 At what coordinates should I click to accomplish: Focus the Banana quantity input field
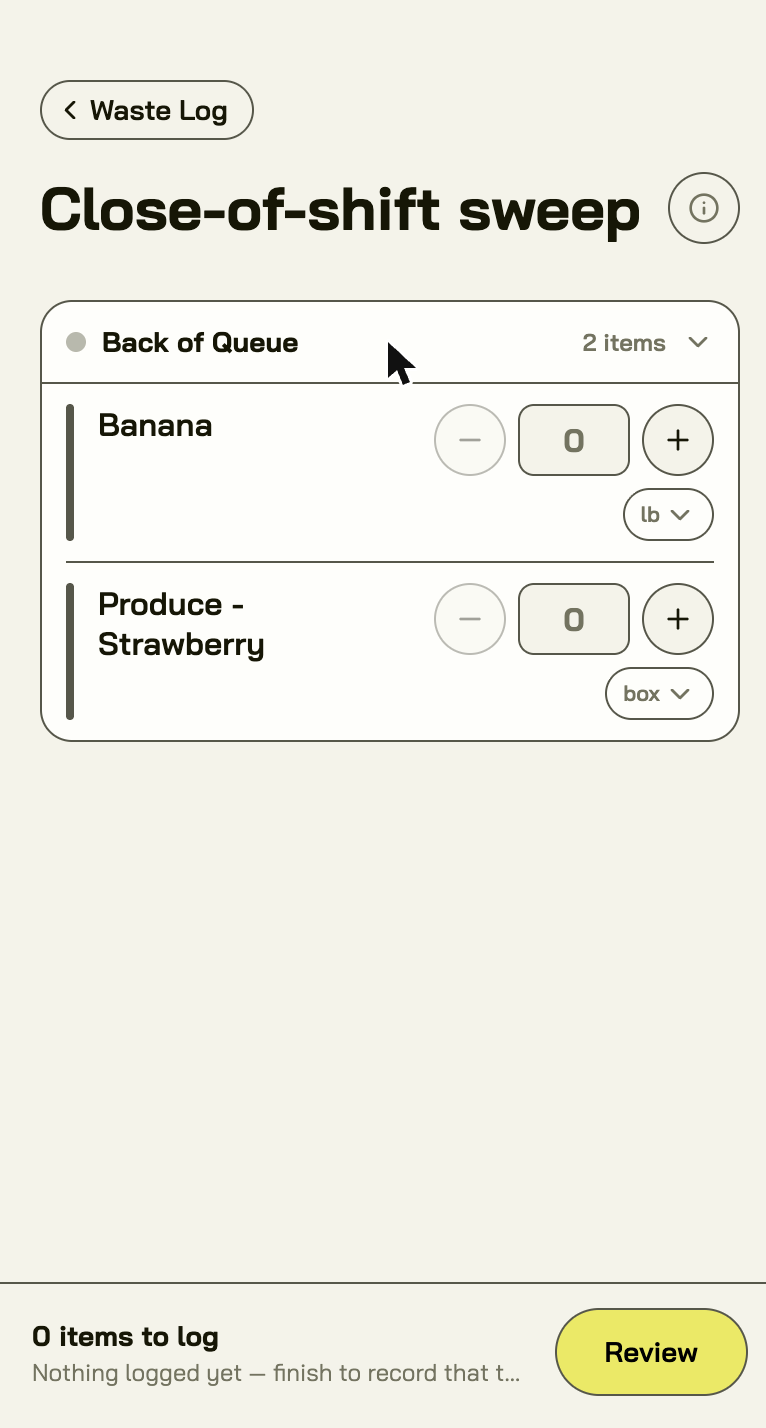[x=574, y=440]
